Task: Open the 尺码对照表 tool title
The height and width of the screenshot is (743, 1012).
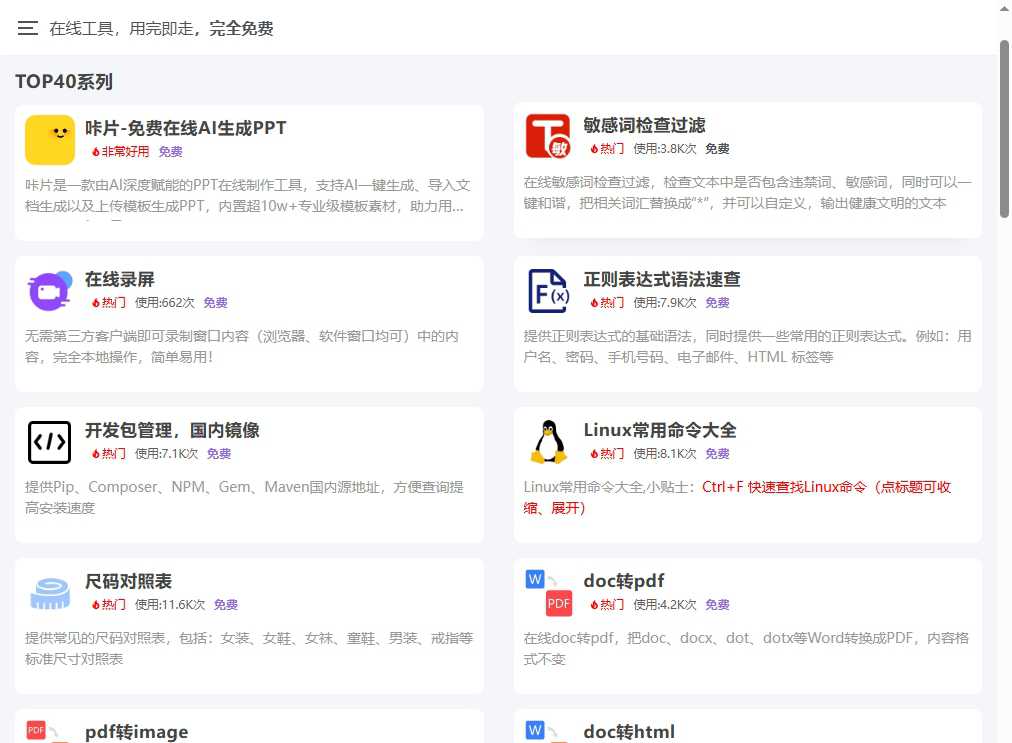Action: coord(128,581)
